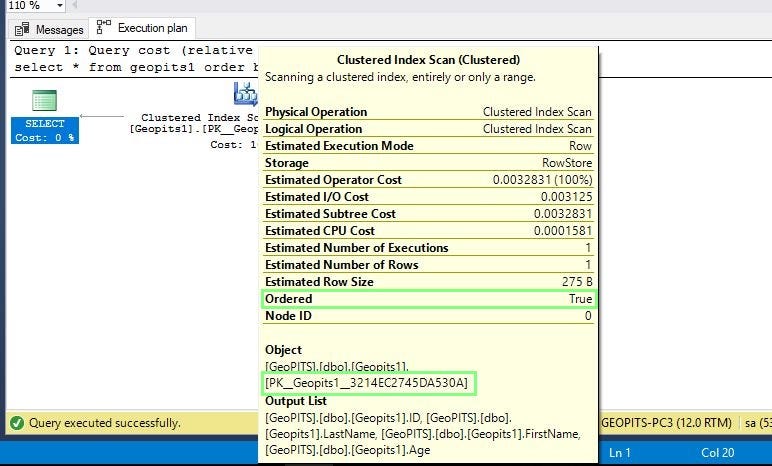
Task: Click the Ordered True property row
Action: coord(428,299)
